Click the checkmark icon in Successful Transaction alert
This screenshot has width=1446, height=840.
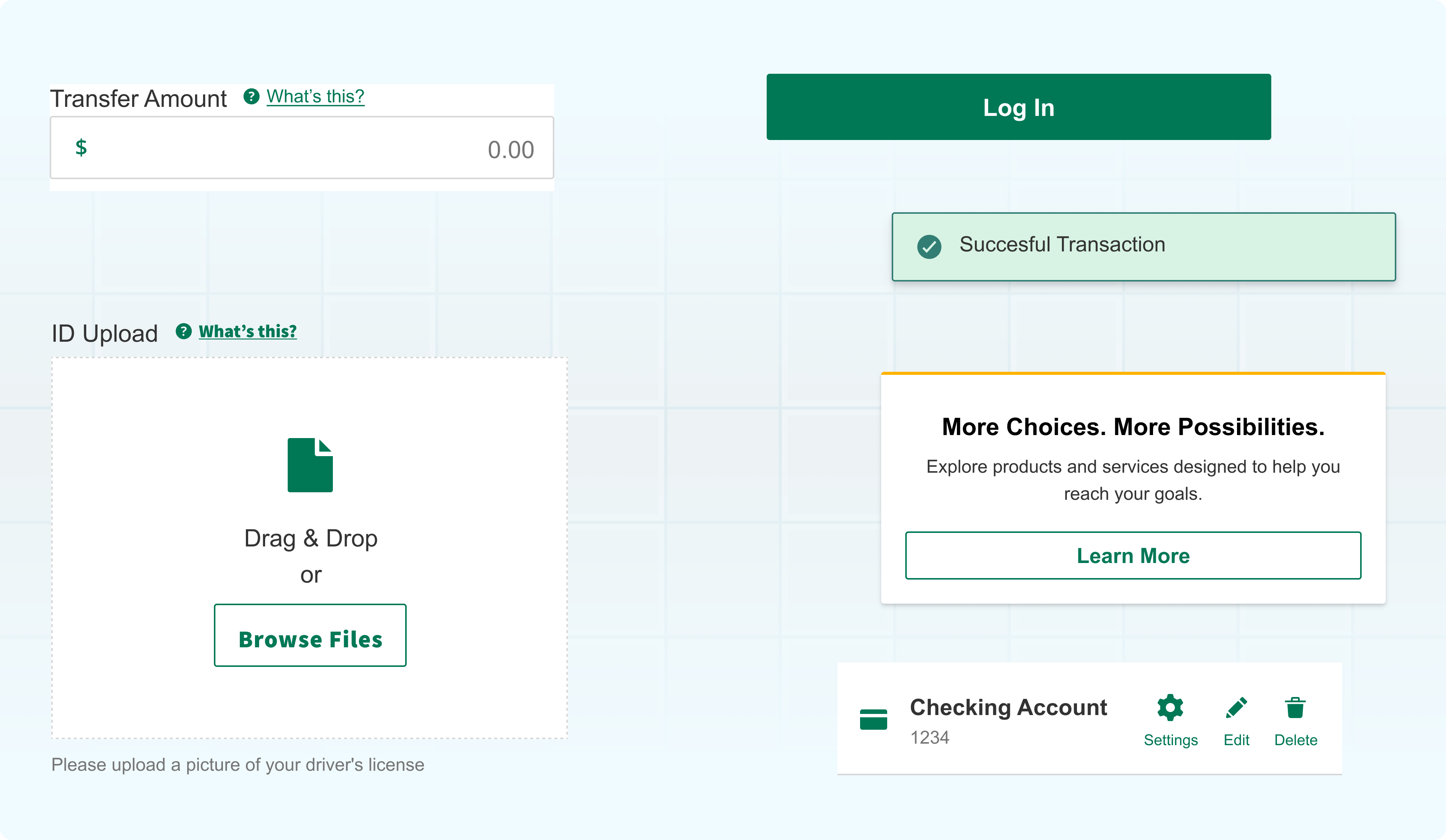(x=929, y=247)
